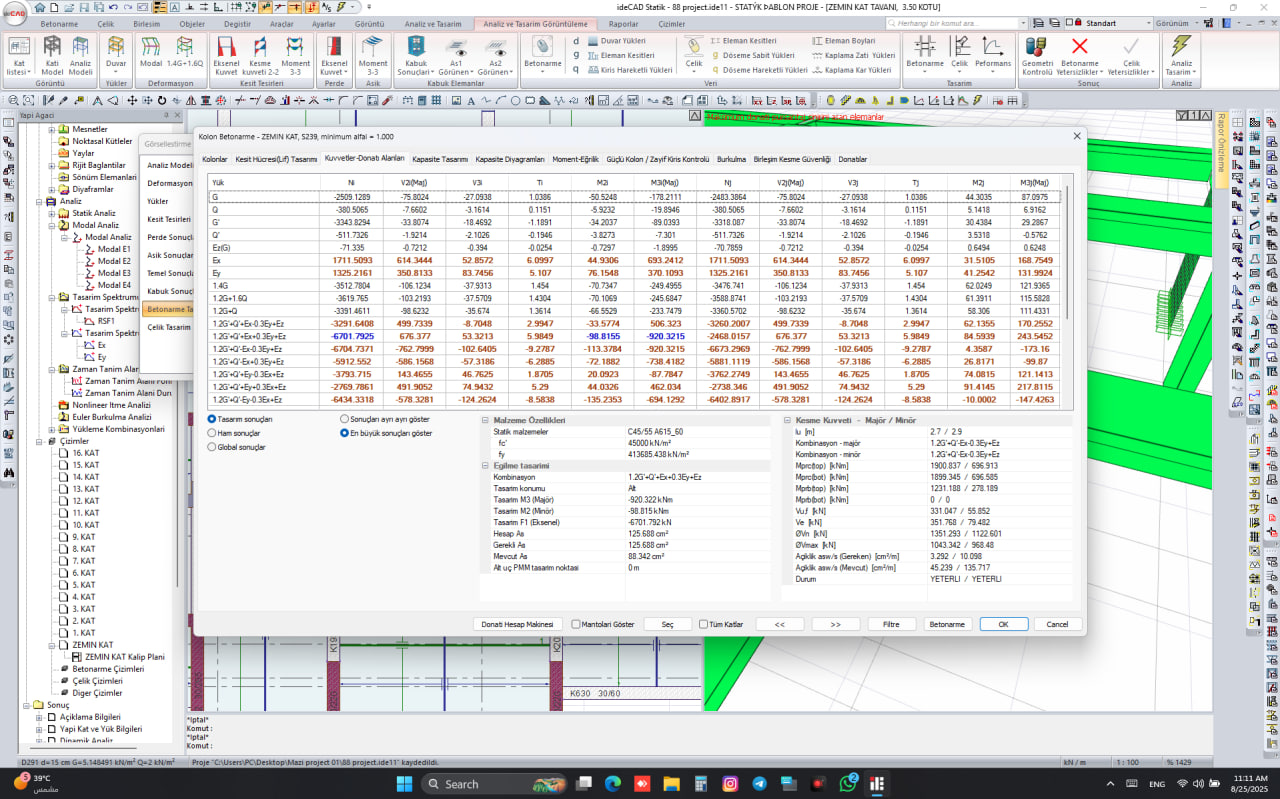The image size is (1280, 799).
Task: Click the zoom magnifier in the second toolbar
Action: 13,100
